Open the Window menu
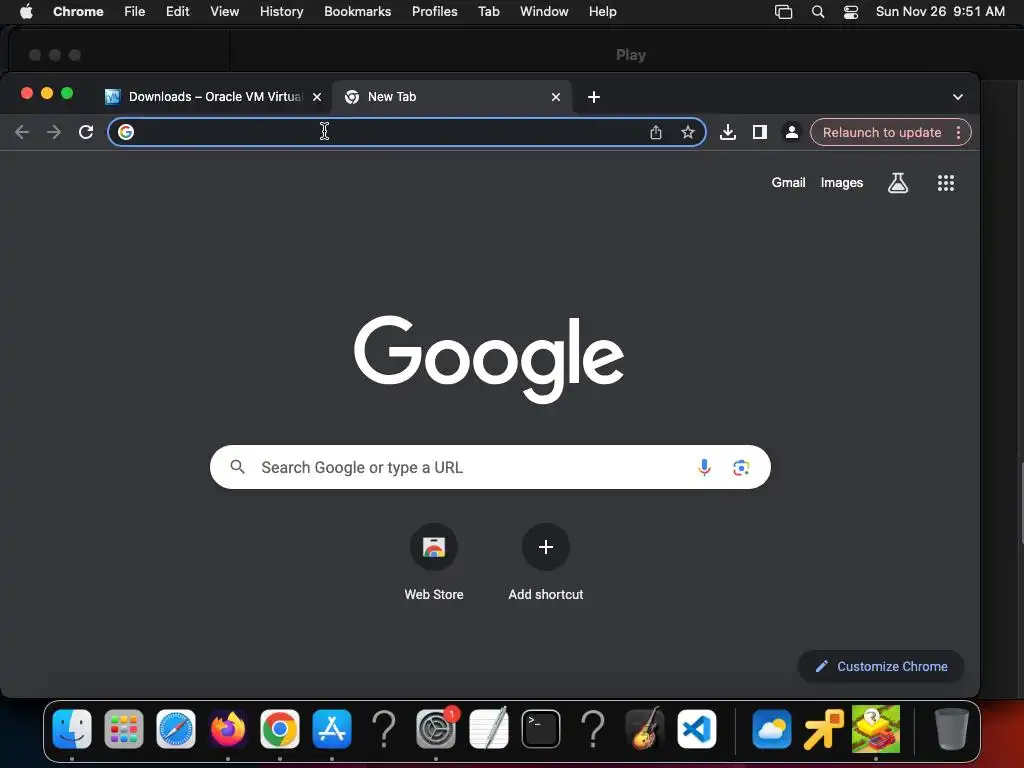 tap(544, 12)
